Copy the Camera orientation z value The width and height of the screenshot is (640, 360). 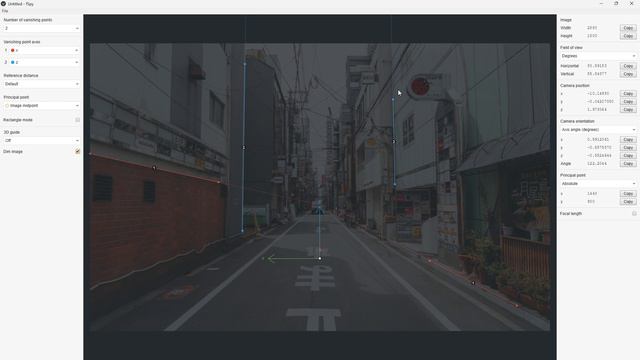tap(628, 156)
